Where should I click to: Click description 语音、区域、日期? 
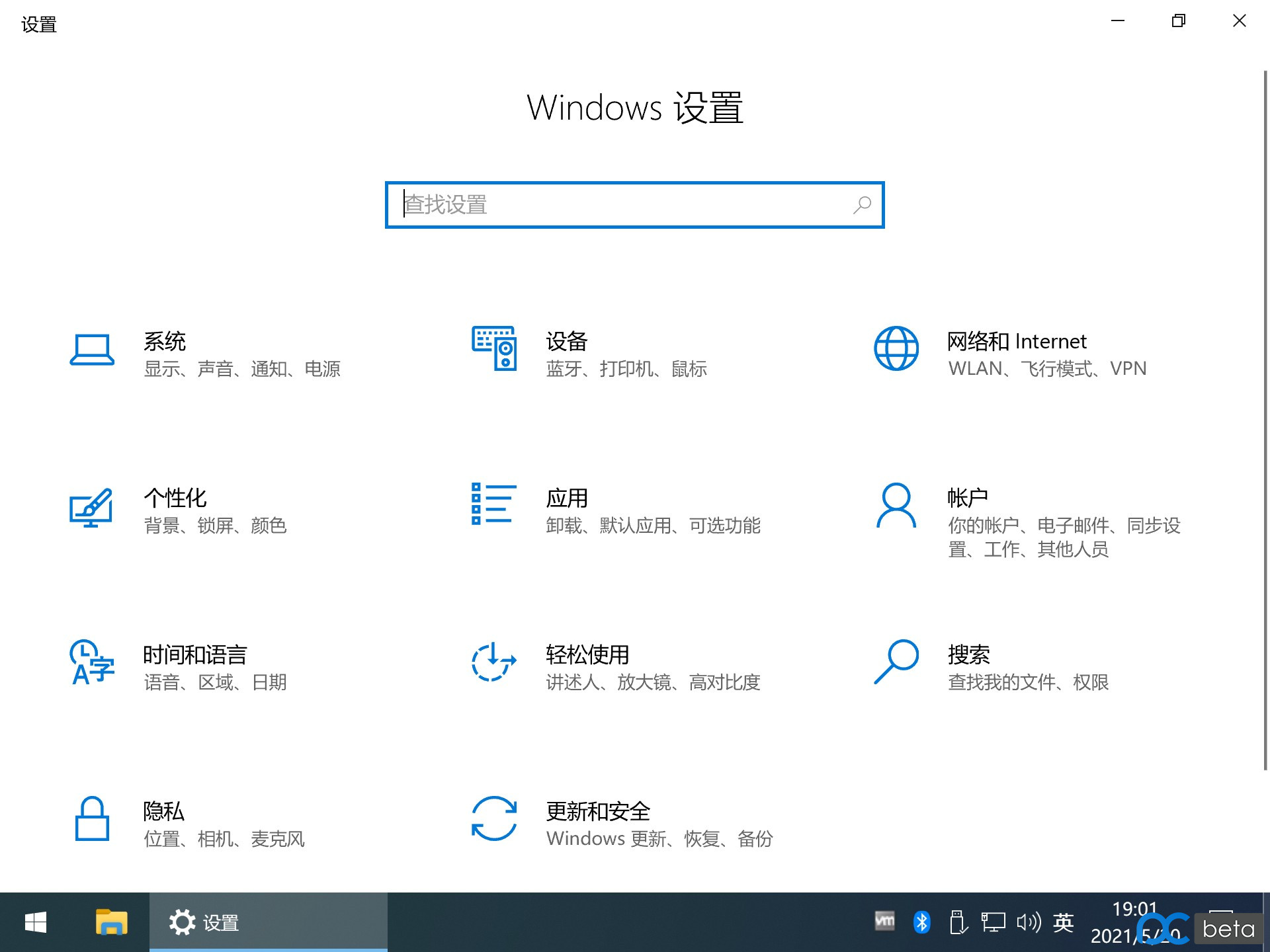(x=215, y=682)
